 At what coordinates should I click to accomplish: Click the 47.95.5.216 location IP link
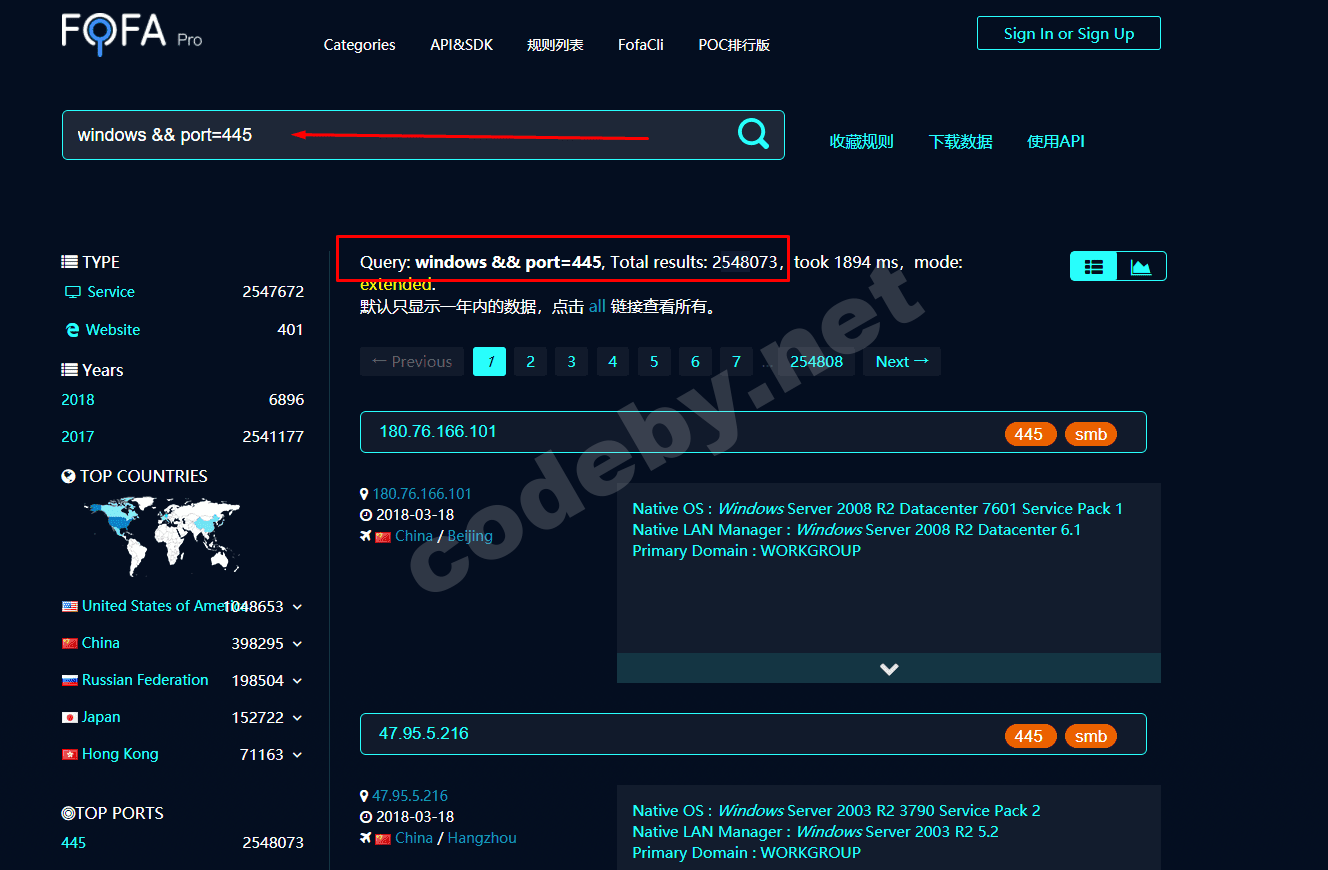click(x=410, y=796)
